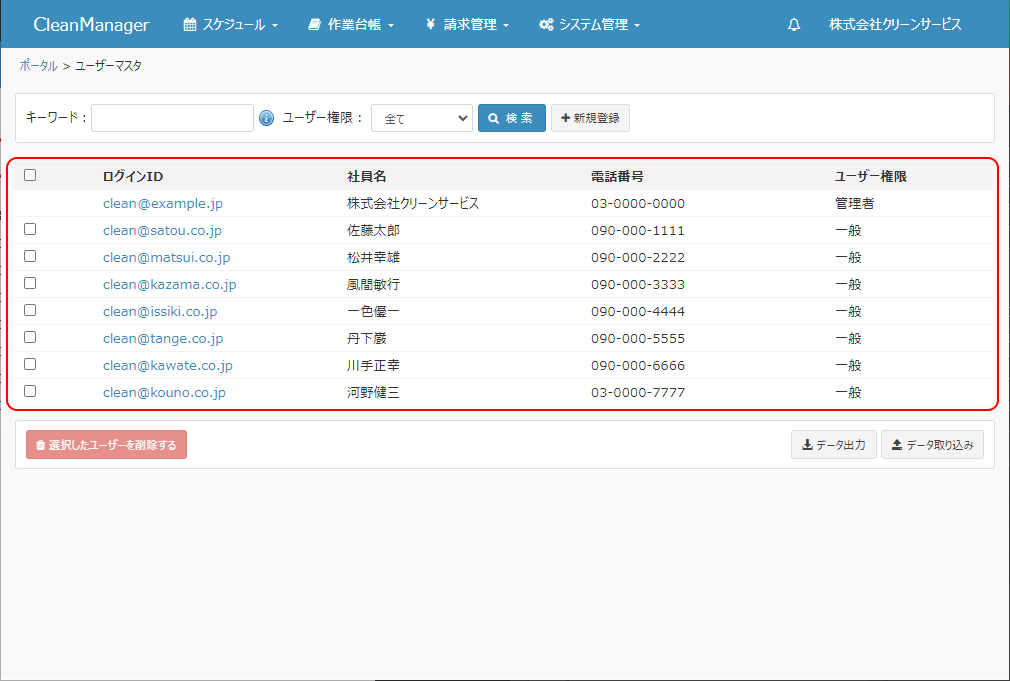
Task: Go to ポータル via breadcrumb link
Action: click(x=38, y=65)
